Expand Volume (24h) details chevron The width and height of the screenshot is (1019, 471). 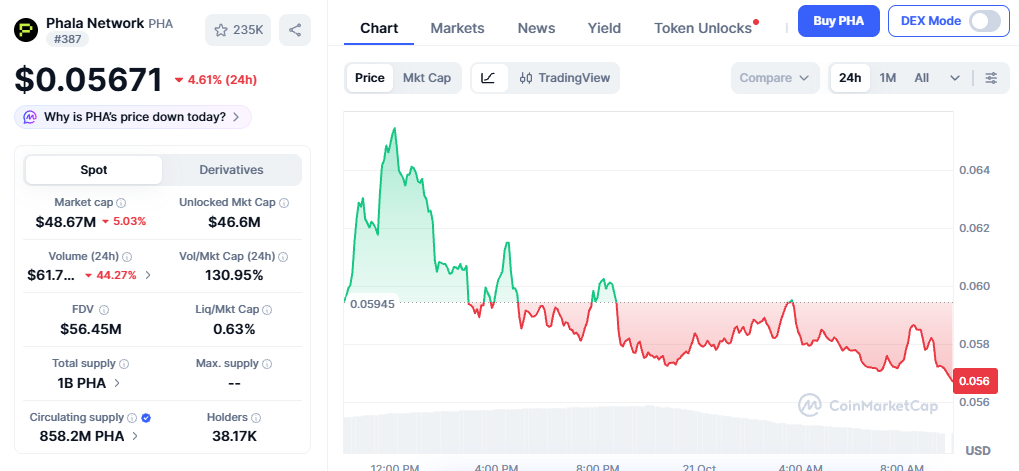148,275
